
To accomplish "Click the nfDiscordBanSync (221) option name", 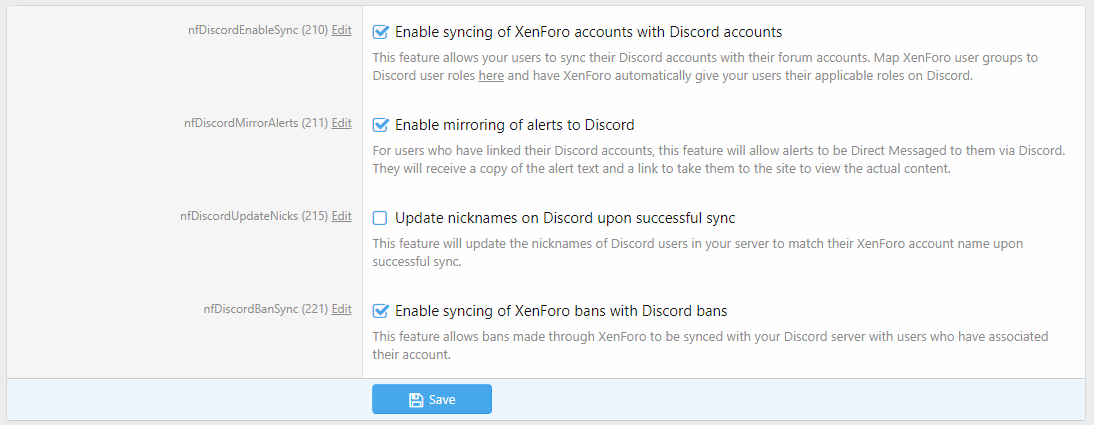I will 265,309.
